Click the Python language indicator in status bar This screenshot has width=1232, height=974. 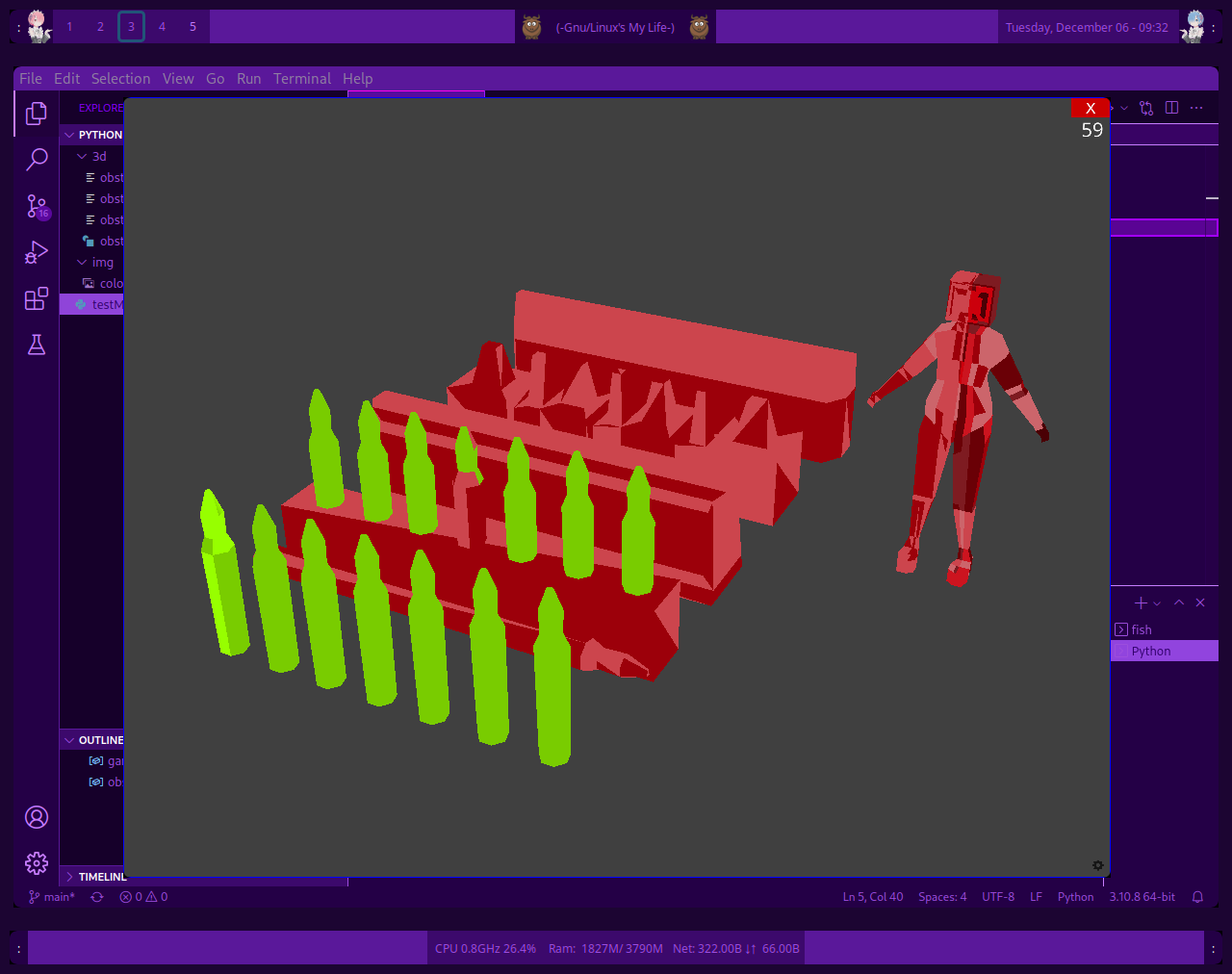pyautogui.click(x=1075, y=896)
